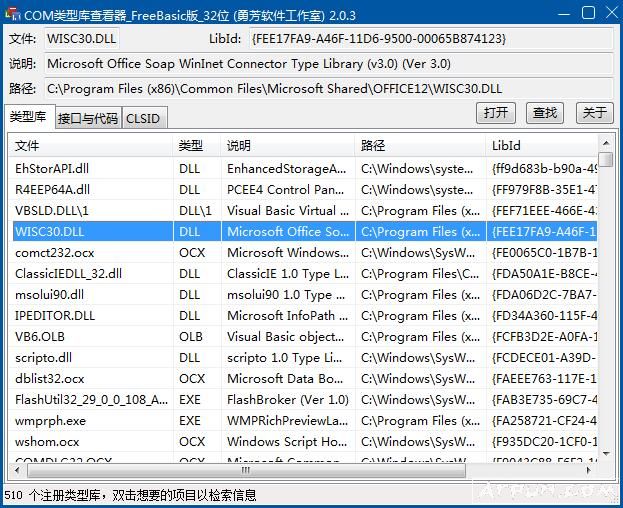Switch to the 接口与代码 tab

coord(88,118)
